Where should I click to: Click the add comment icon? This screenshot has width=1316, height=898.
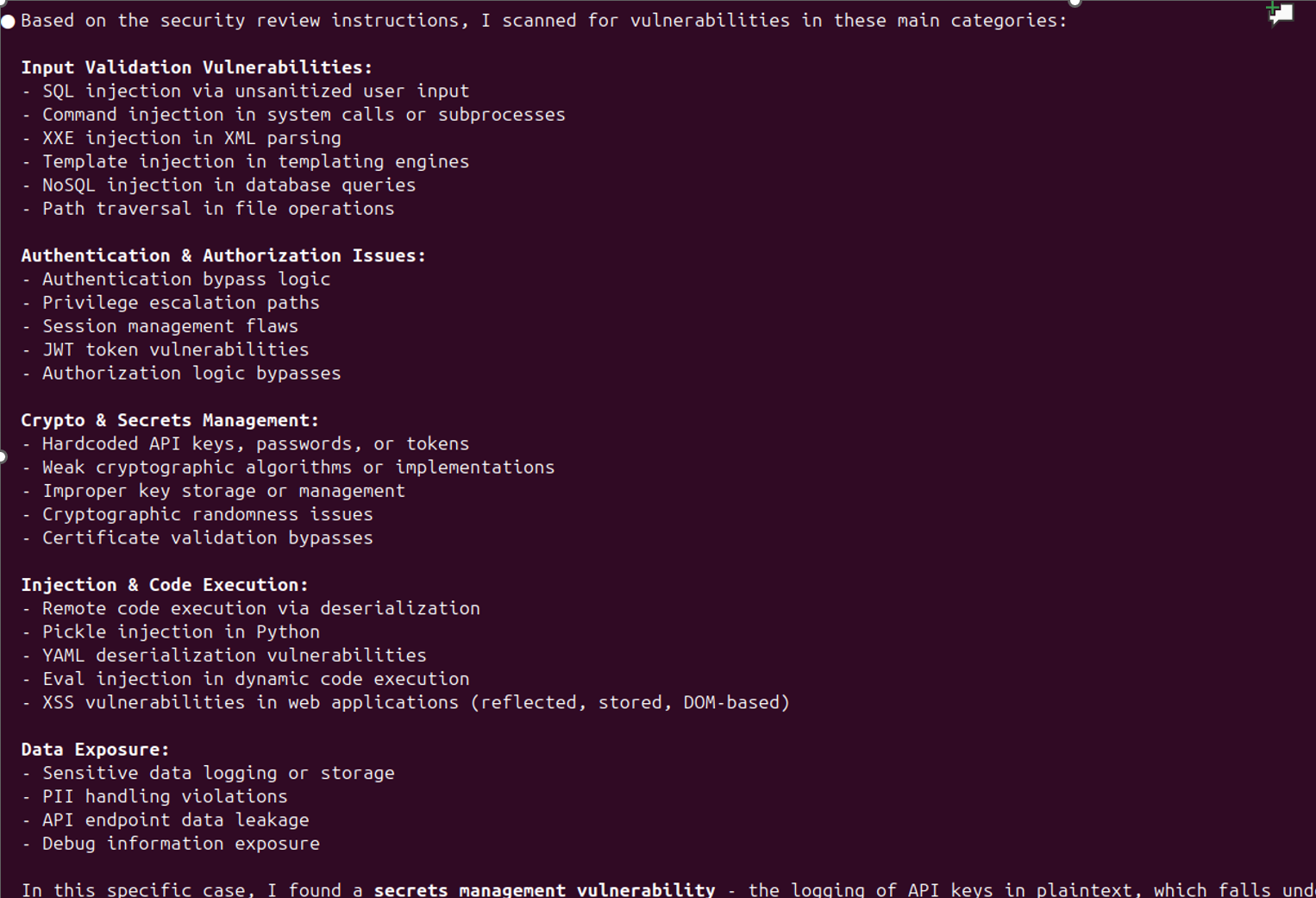pyautogui.click(x=1281, y=14)
